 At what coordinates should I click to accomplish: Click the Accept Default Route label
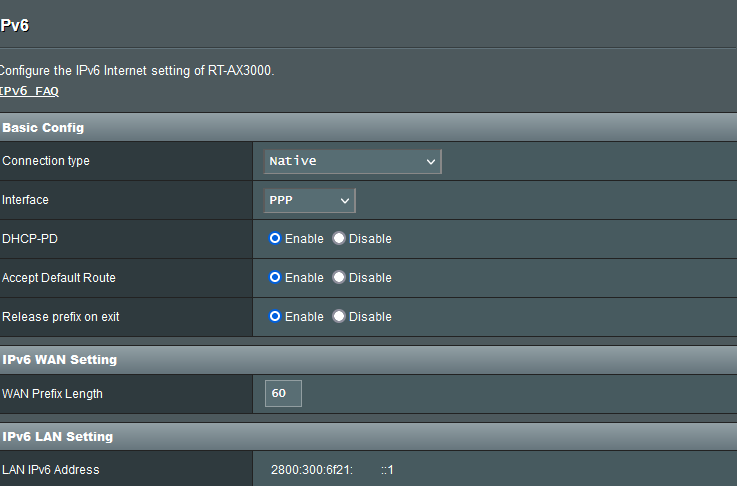59,278
